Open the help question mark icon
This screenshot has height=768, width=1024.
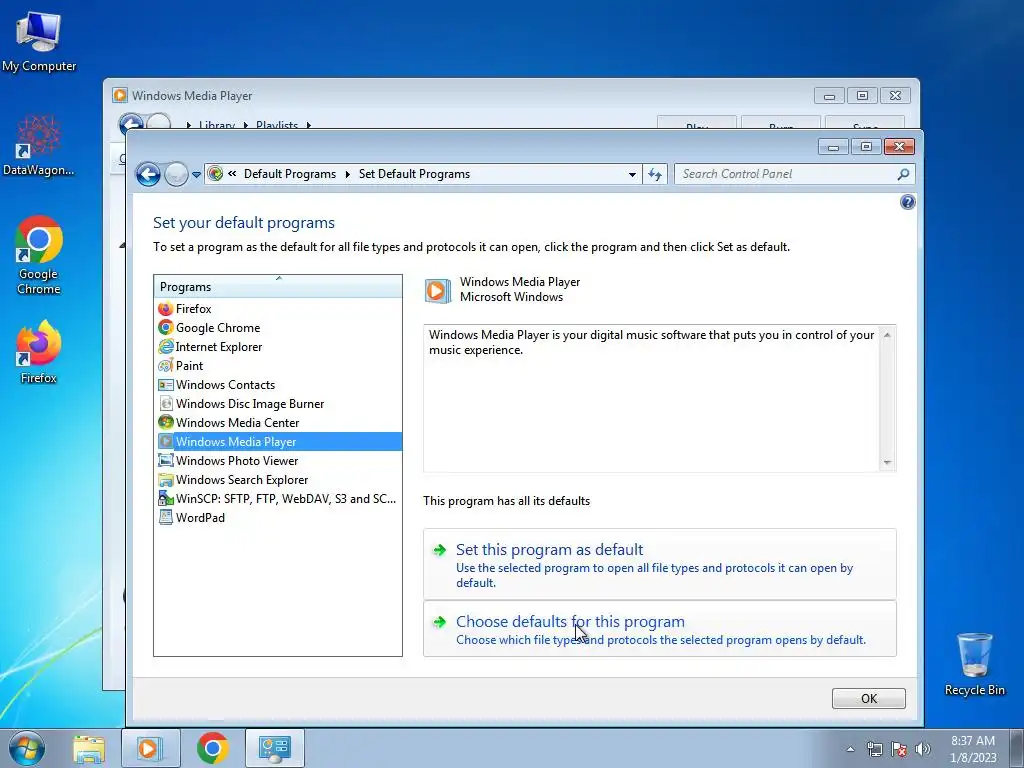(x=907, y=202)
